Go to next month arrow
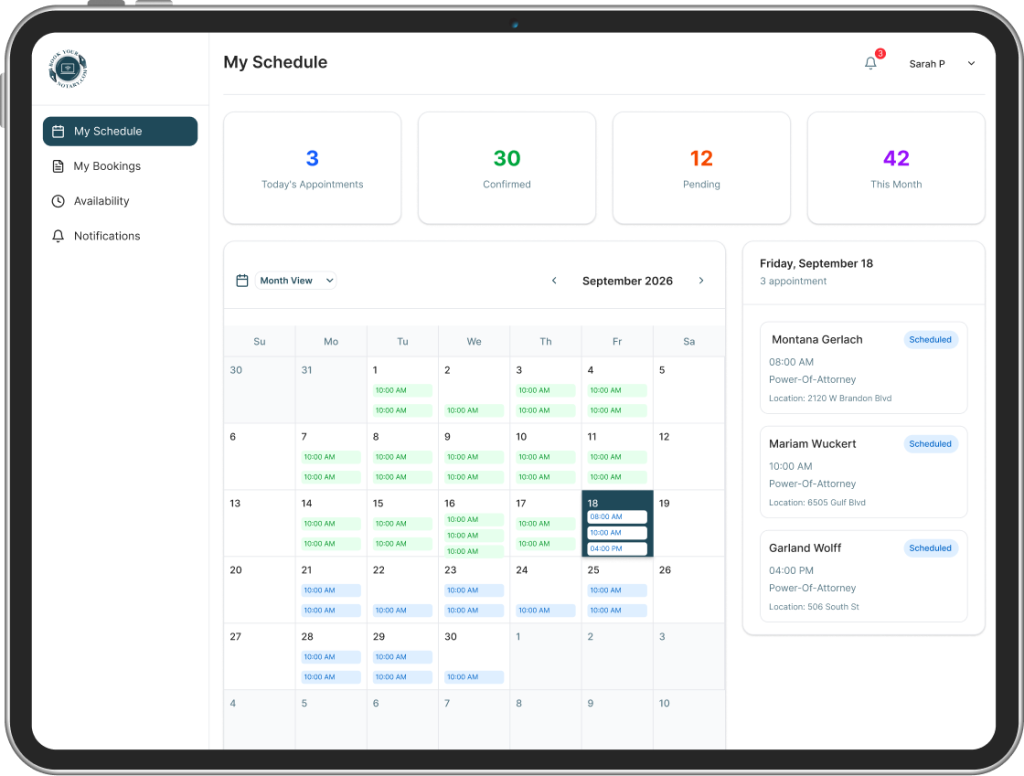 click(x=701, y=281)
